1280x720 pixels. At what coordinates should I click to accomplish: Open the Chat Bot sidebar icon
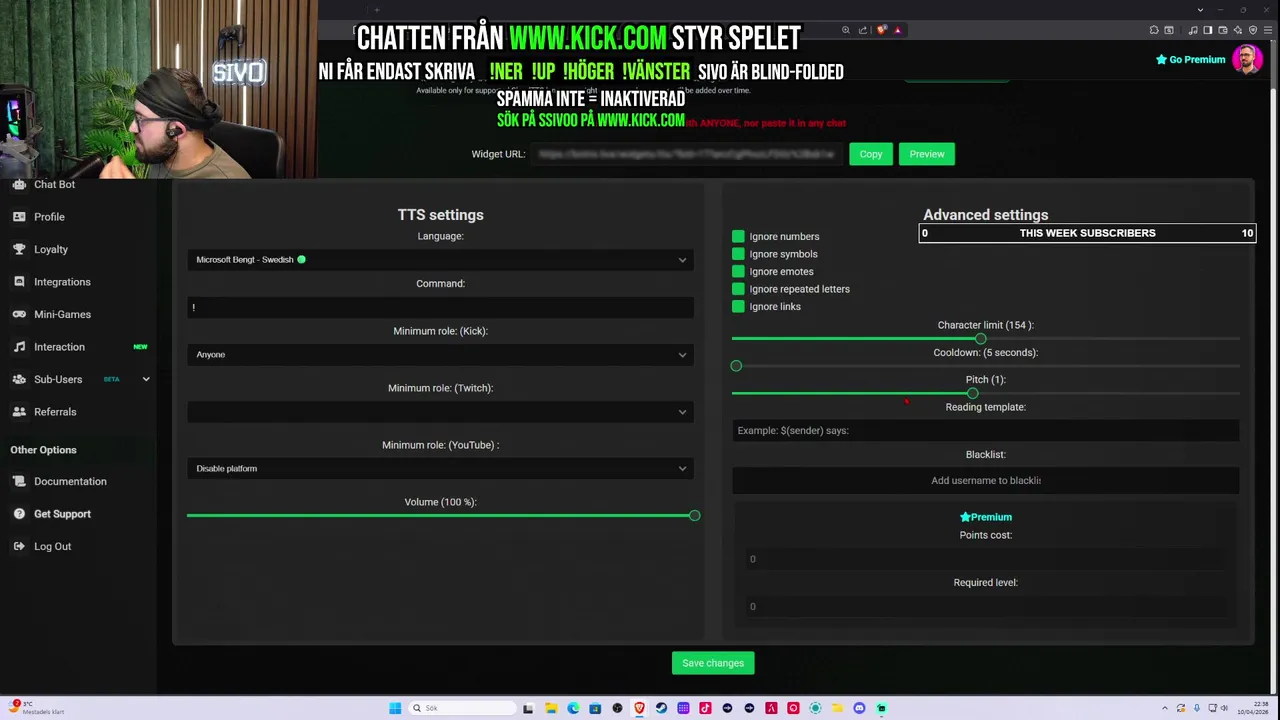pos(19,184)
